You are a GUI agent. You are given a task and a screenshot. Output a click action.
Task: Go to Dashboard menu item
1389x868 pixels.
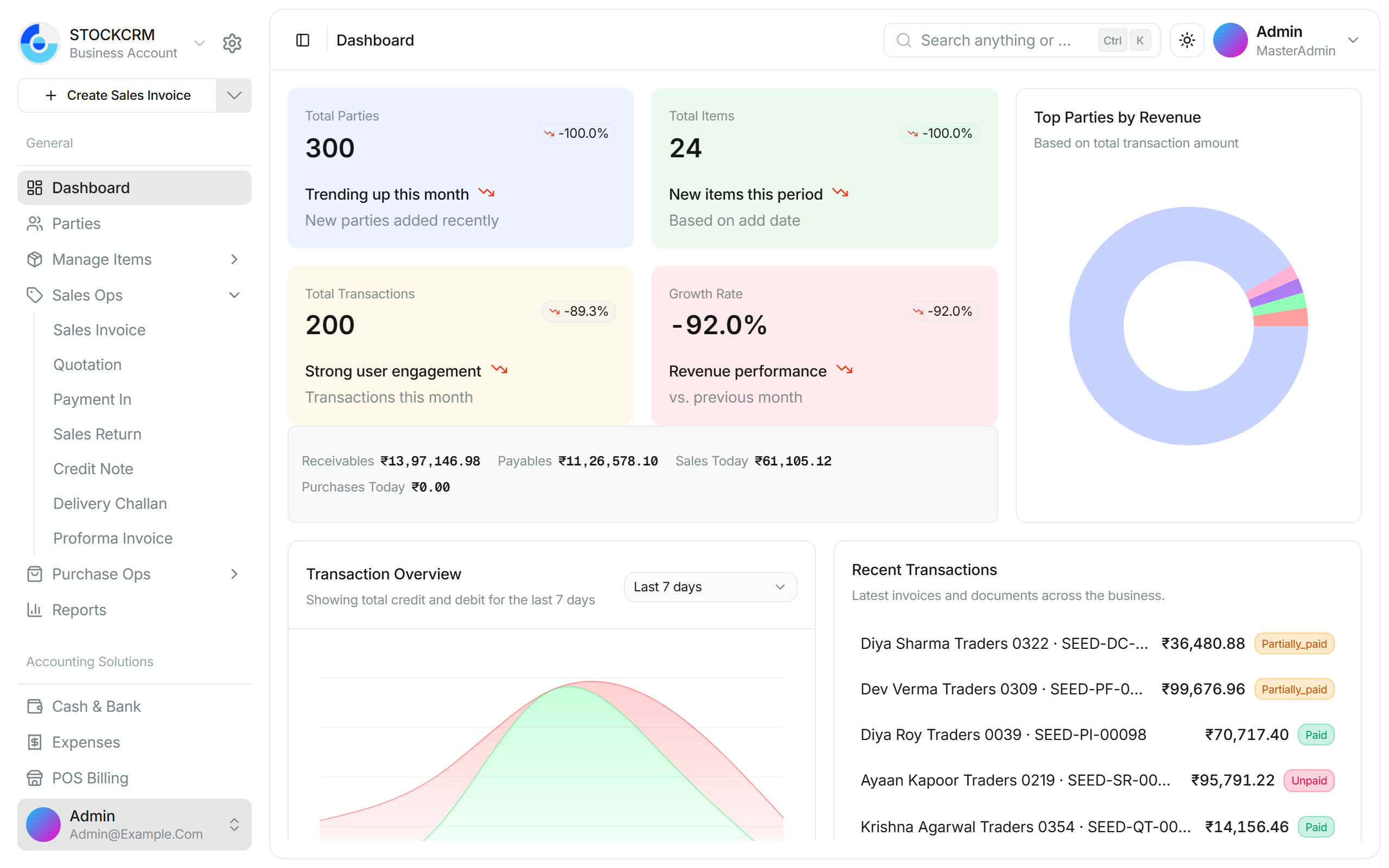click(135, 188)
